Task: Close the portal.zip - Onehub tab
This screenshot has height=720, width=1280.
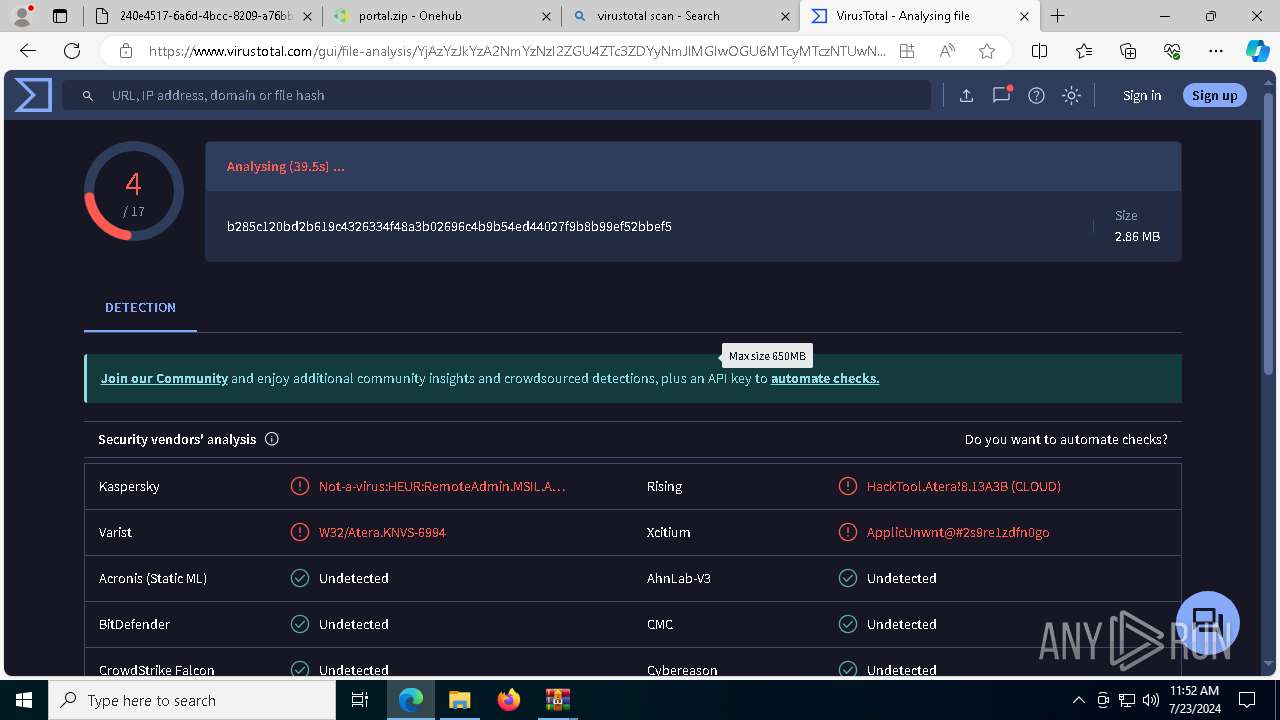Action: tap(546, 16)
